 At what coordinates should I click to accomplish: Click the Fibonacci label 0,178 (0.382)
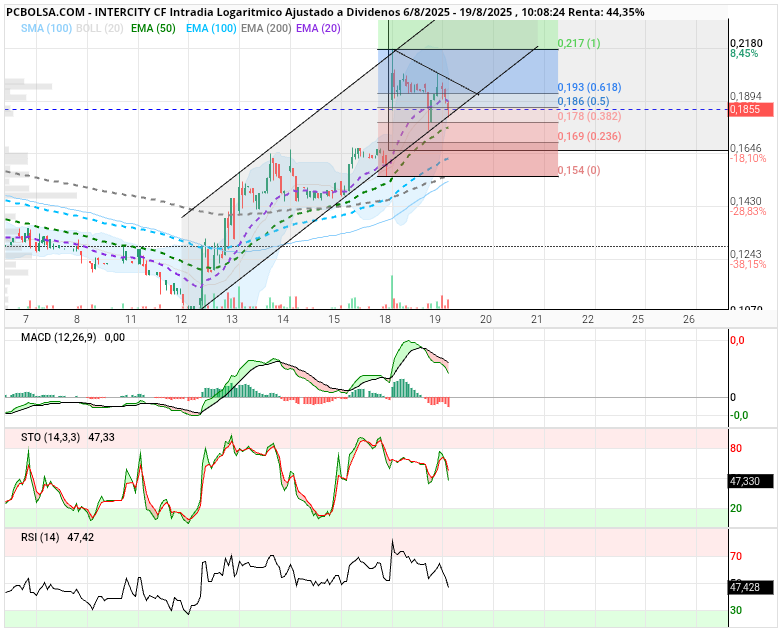point(589,116)
